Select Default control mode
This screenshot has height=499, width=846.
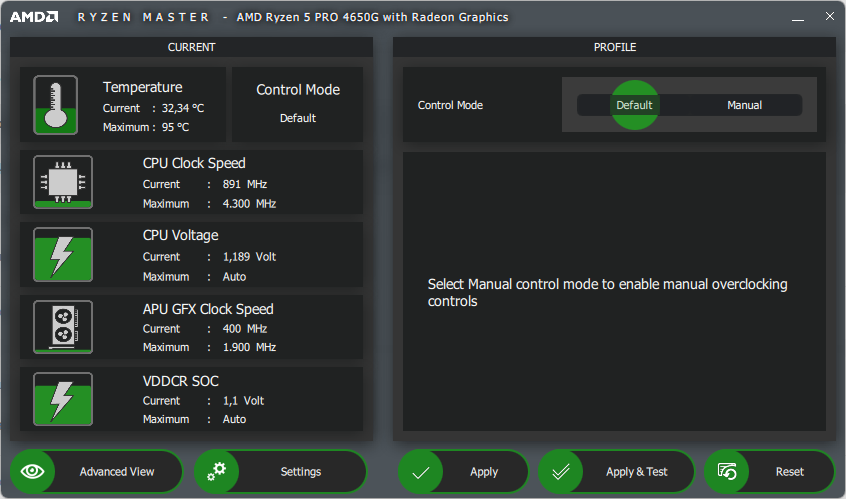tap(634, 105)
